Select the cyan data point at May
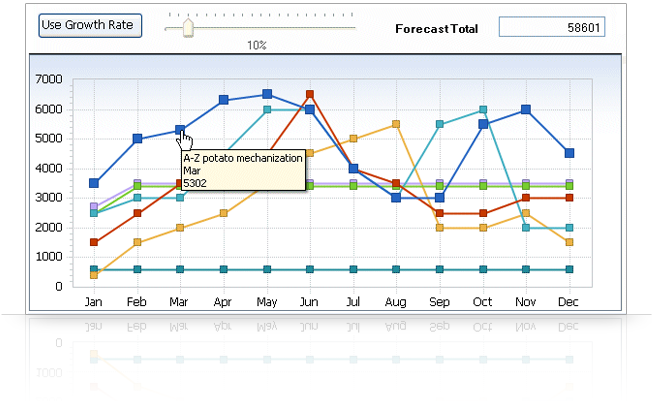Image resolution: width=652 pixels, height=401 pixels. click(267, 109)
